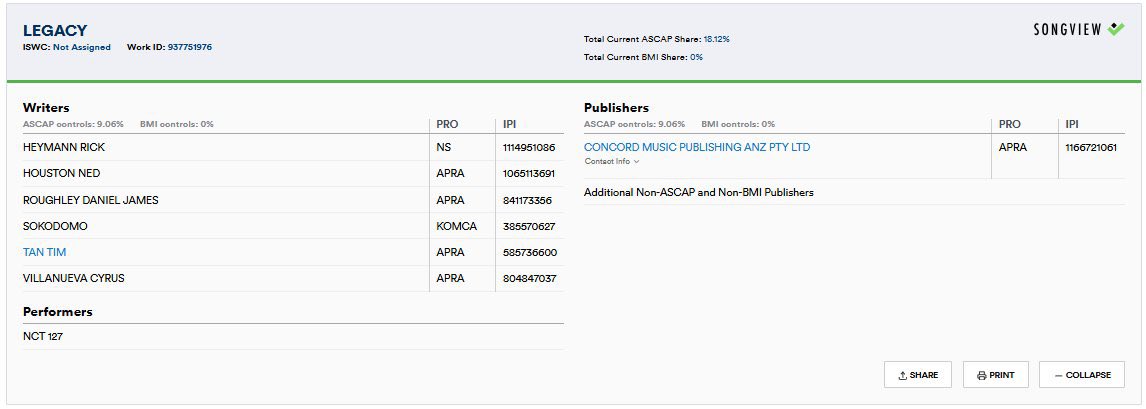Viewport: 1146px width, 409px height.
Task: Click the Performers section heading
Action: [58, 312]
